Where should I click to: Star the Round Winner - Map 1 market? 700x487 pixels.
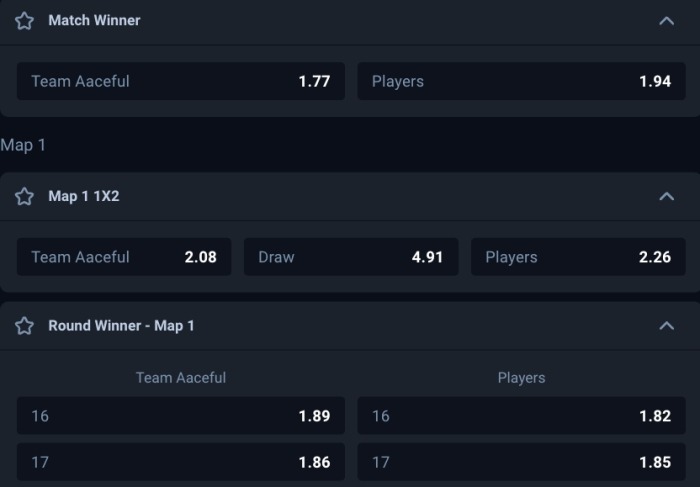[x=24, y=326]
